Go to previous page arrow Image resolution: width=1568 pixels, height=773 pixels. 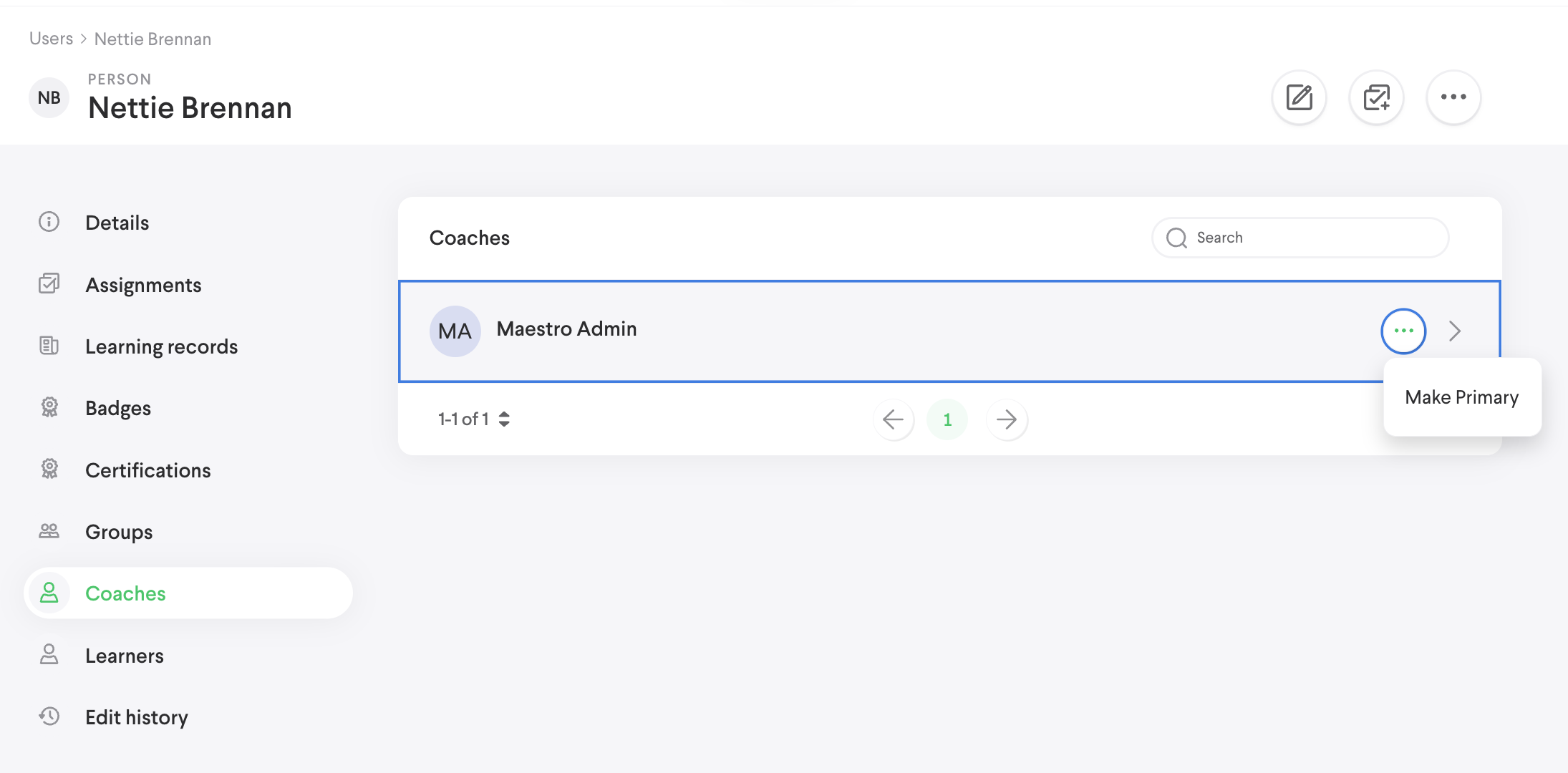[x=894, y=419]
